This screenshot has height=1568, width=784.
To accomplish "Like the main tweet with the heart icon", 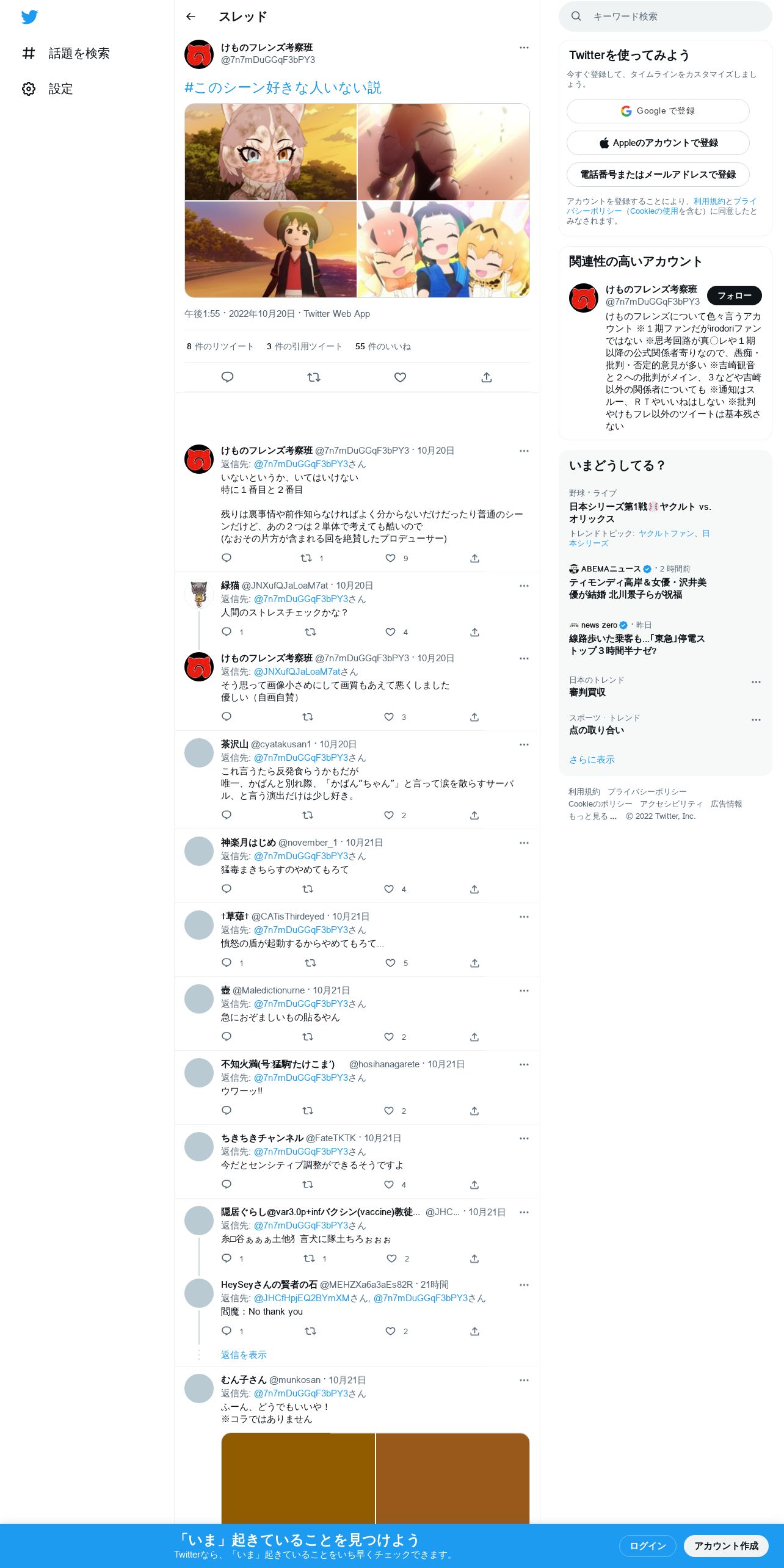I will [400, 377].
